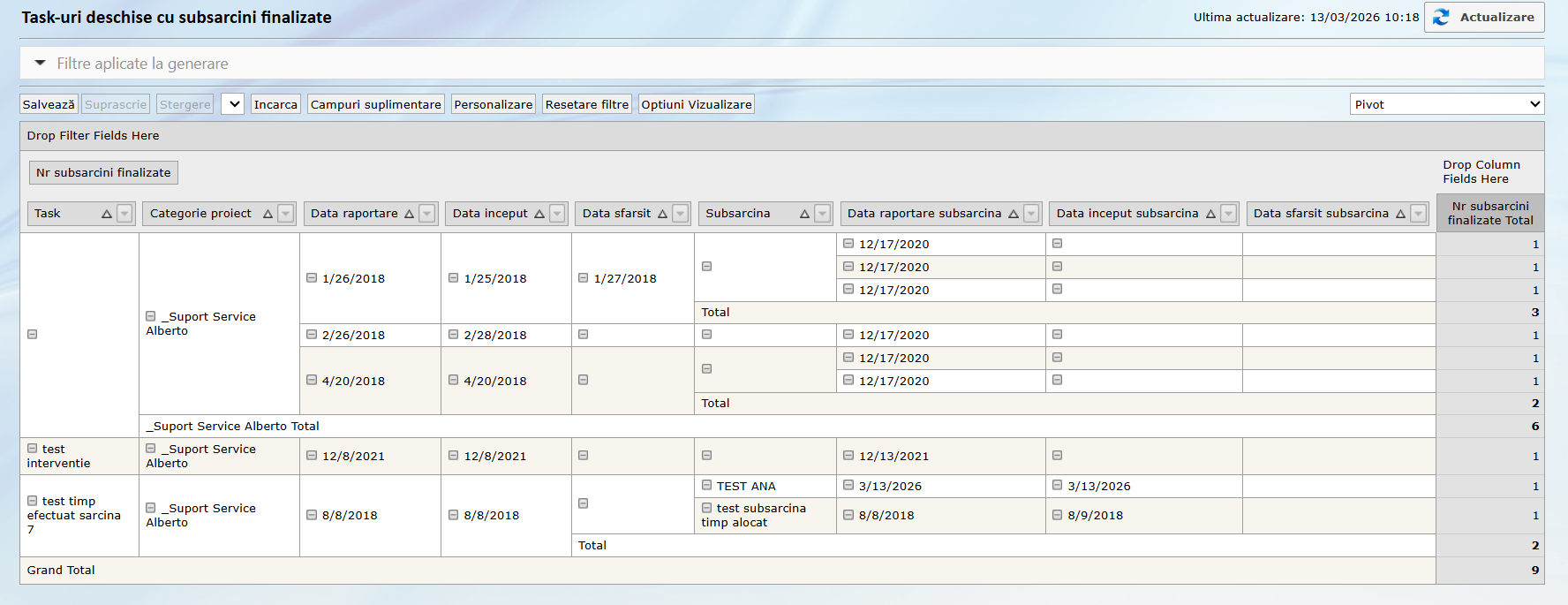The height and width of the screenshot is (605, 1568).
Task: Collapse the test interventie task row
Action: [33, 449]
